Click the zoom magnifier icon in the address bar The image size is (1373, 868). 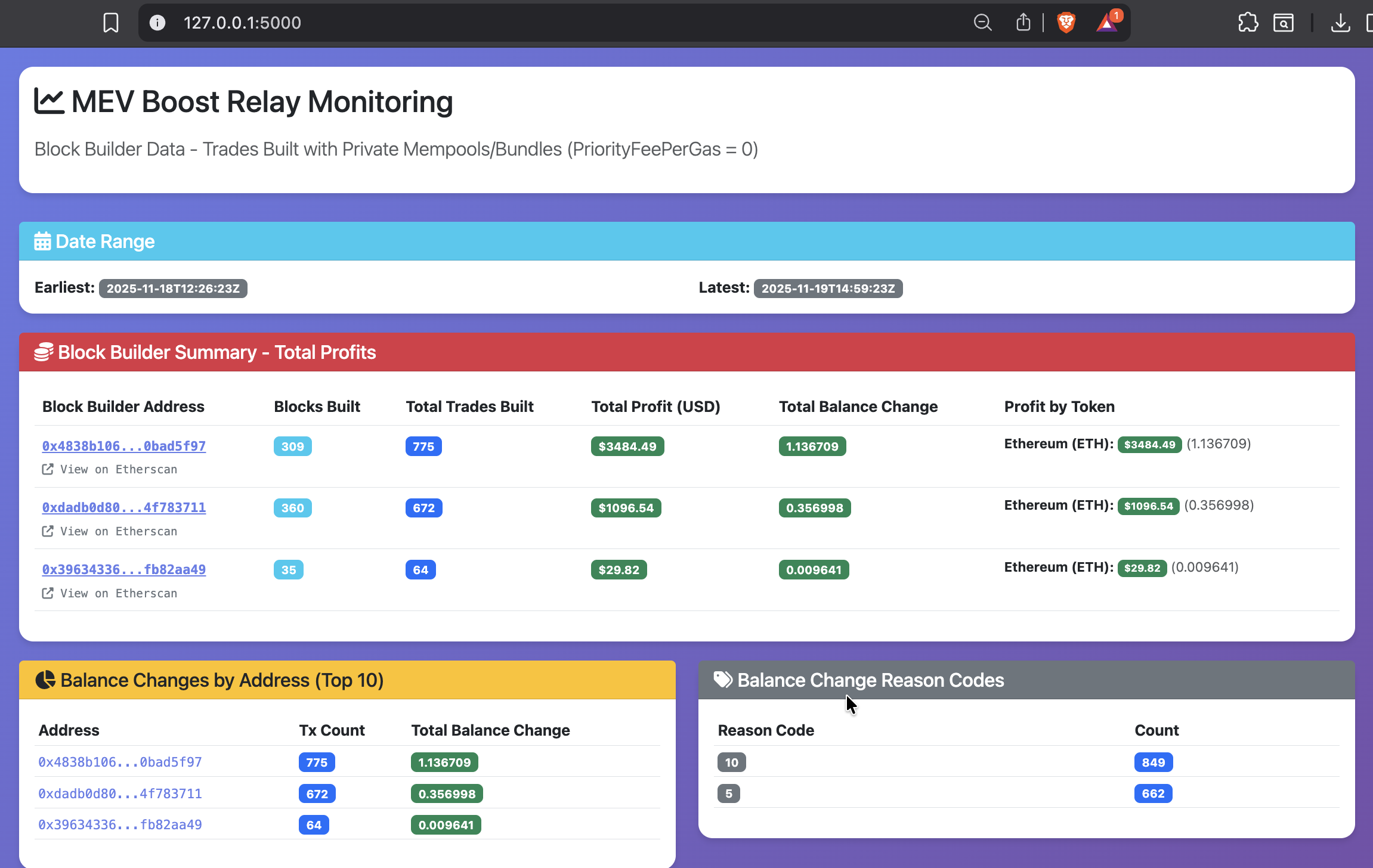tap(983, 23)
